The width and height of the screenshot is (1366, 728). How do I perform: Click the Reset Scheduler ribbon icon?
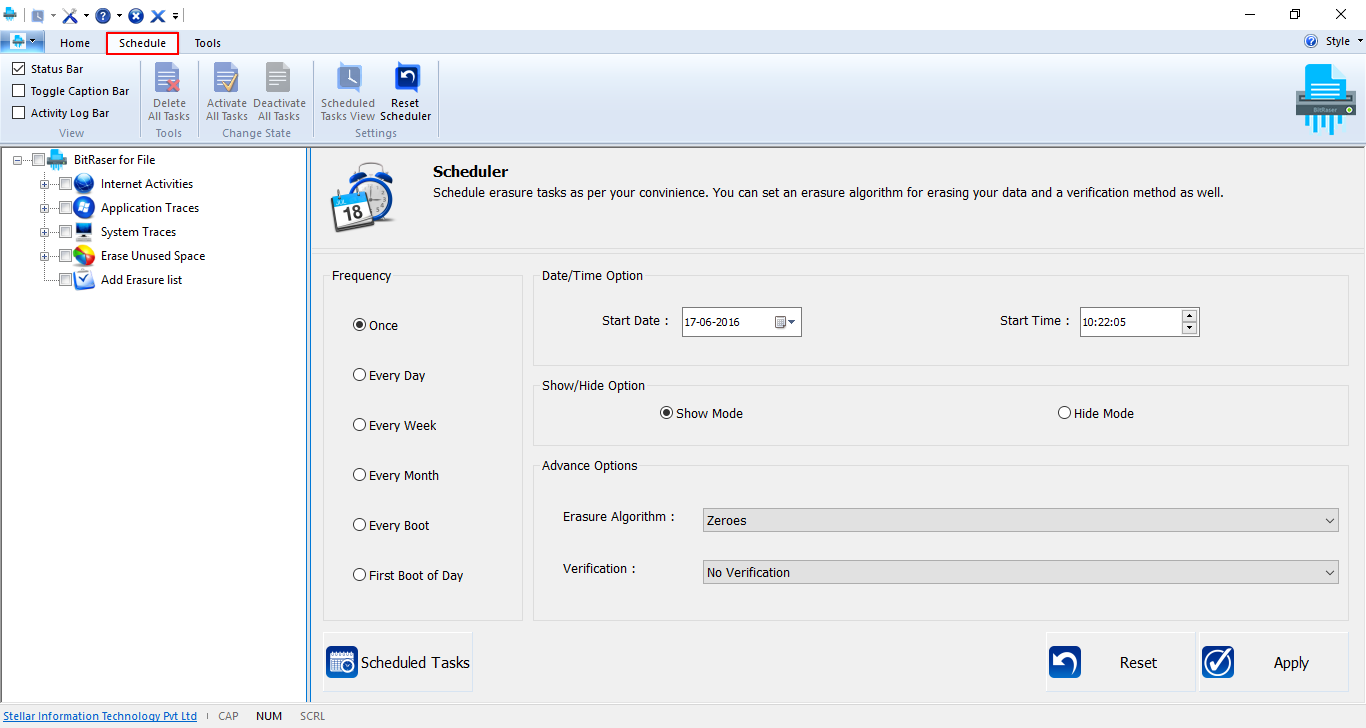tap(406, 92)
